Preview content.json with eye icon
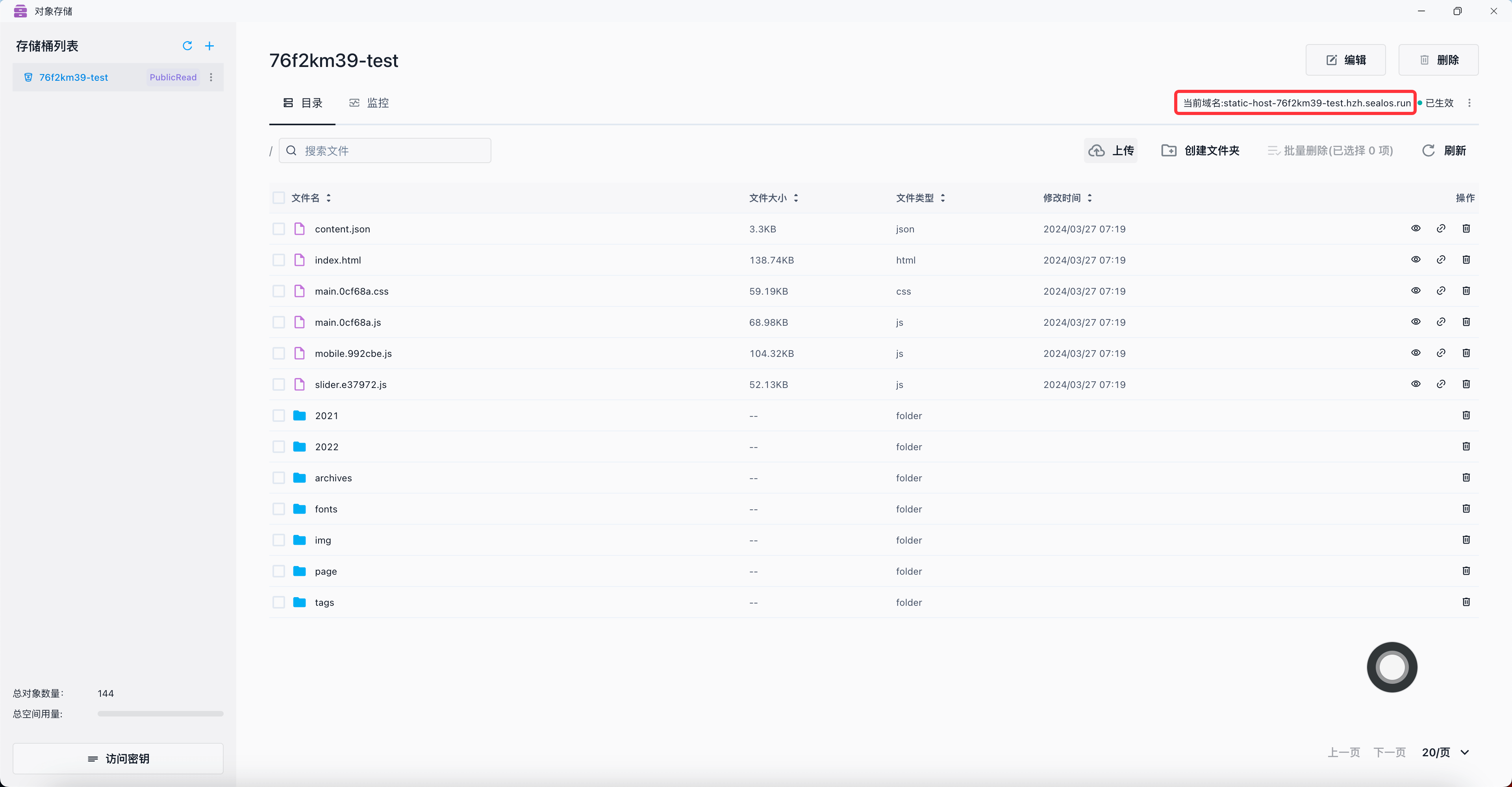 tap(1416, 228)
